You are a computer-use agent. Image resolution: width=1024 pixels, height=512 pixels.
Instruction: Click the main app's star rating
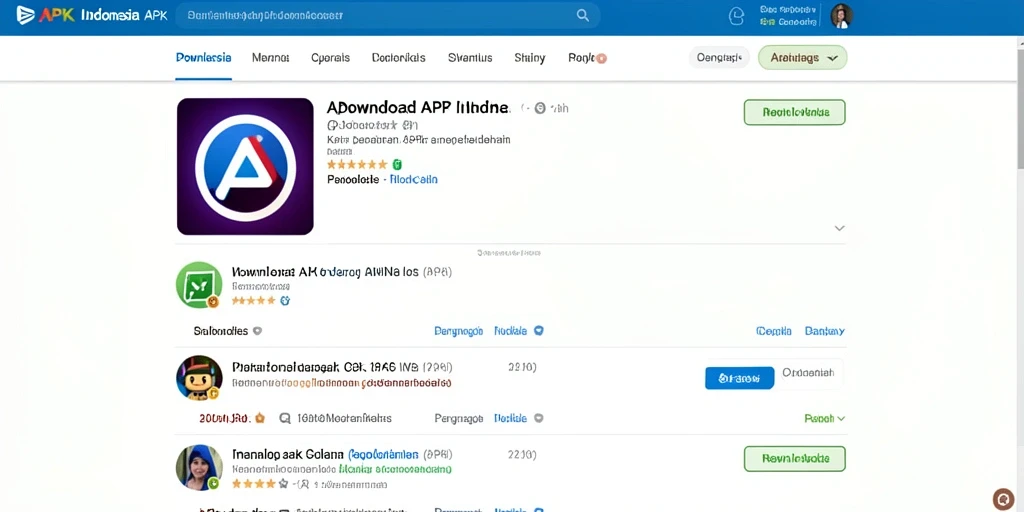point(357,164)
